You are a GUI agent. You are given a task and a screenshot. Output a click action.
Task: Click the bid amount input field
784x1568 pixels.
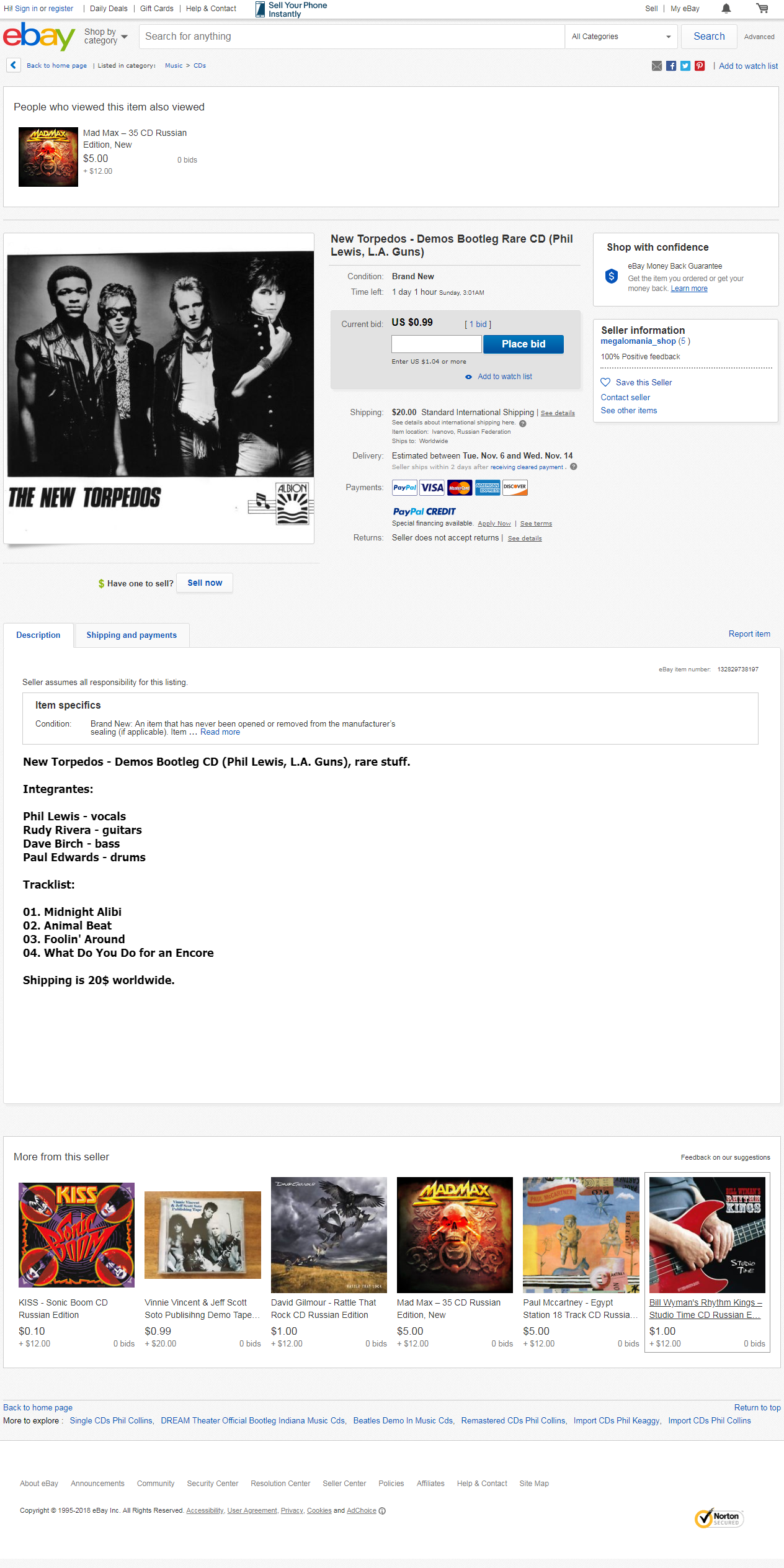[437, 344]
